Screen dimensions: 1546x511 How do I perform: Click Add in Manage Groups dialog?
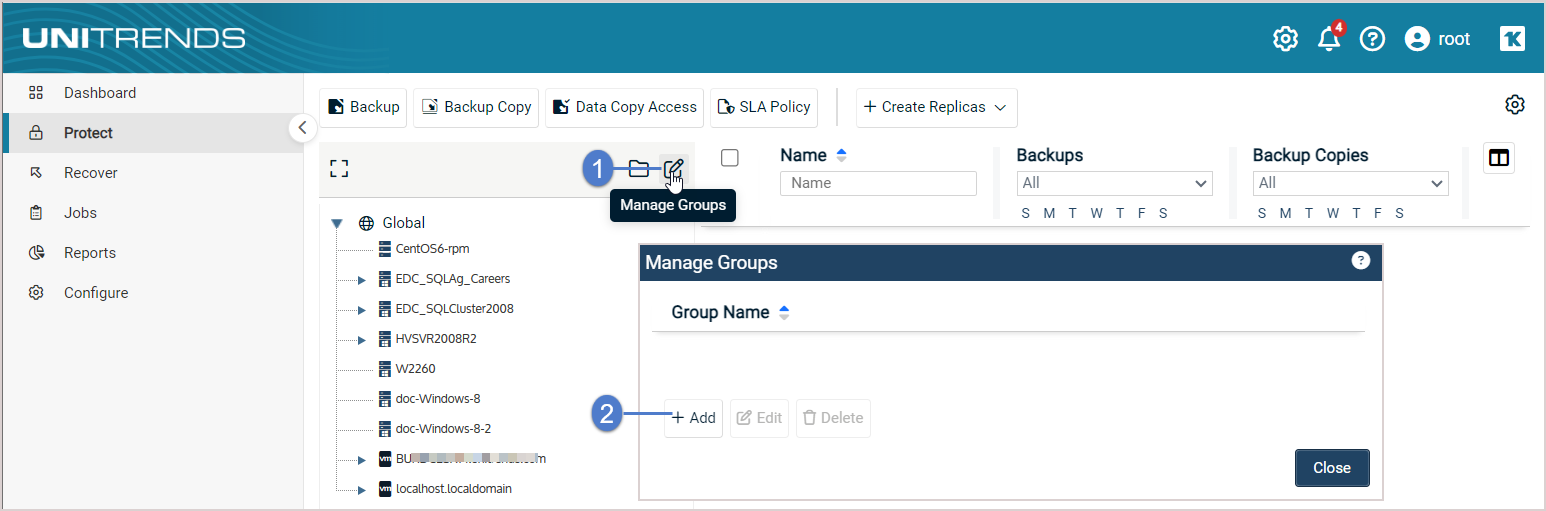693,418
